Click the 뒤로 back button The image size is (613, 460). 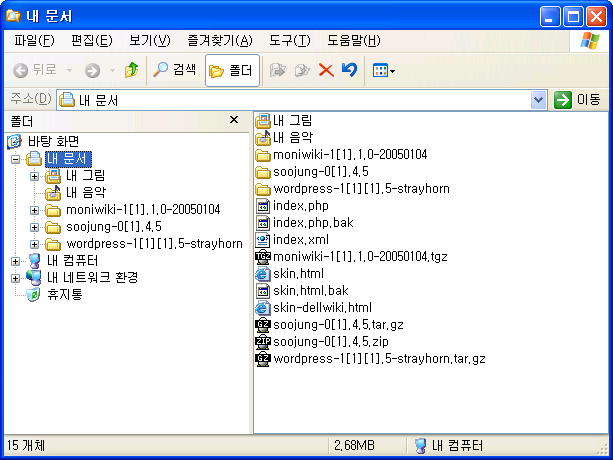(35, 70)
